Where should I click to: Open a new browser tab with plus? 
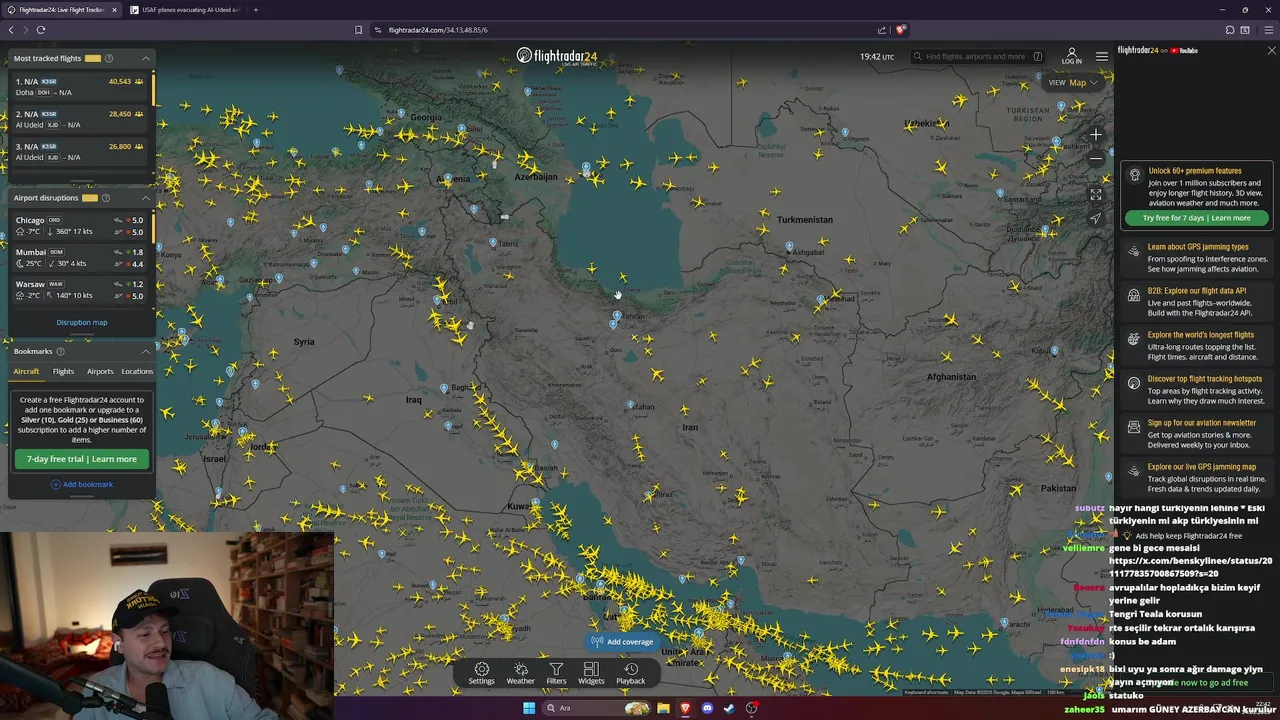256,10
